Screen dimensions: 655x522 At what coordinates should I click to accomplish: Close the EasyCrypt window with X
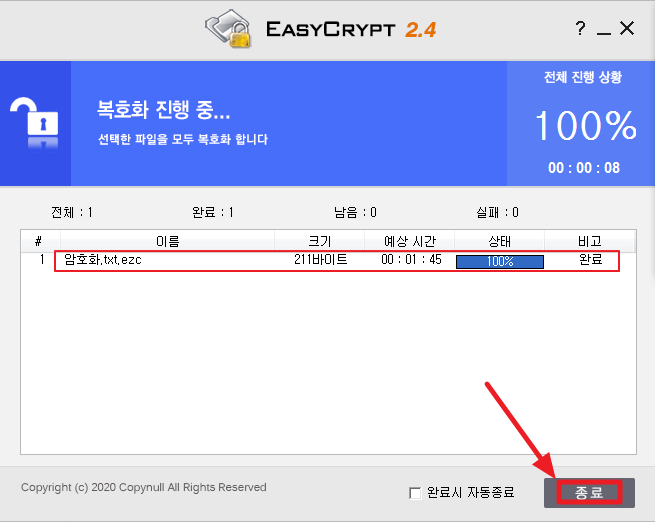coord(627,28)
